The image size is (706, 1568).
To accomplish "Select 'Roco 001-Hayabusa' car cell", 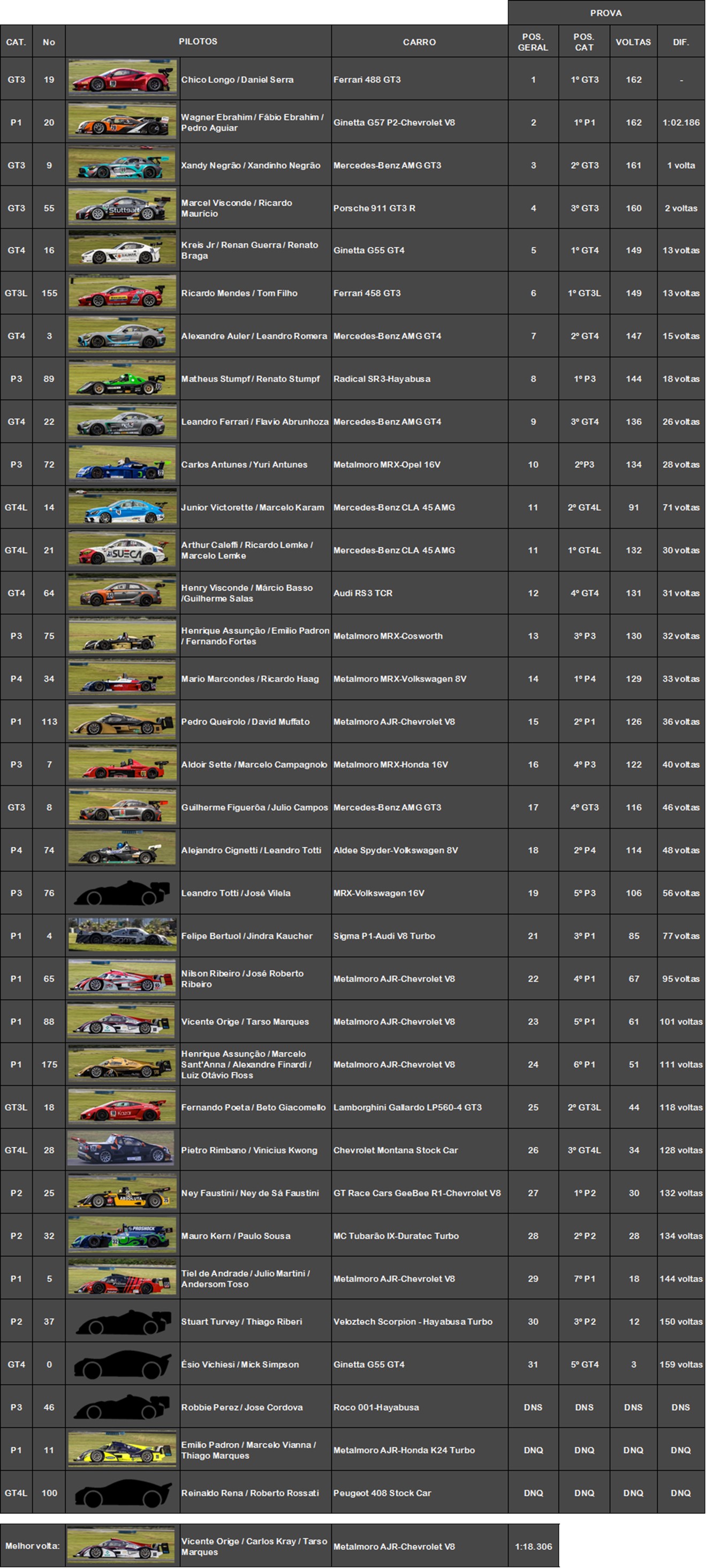I will point(419,1407).
